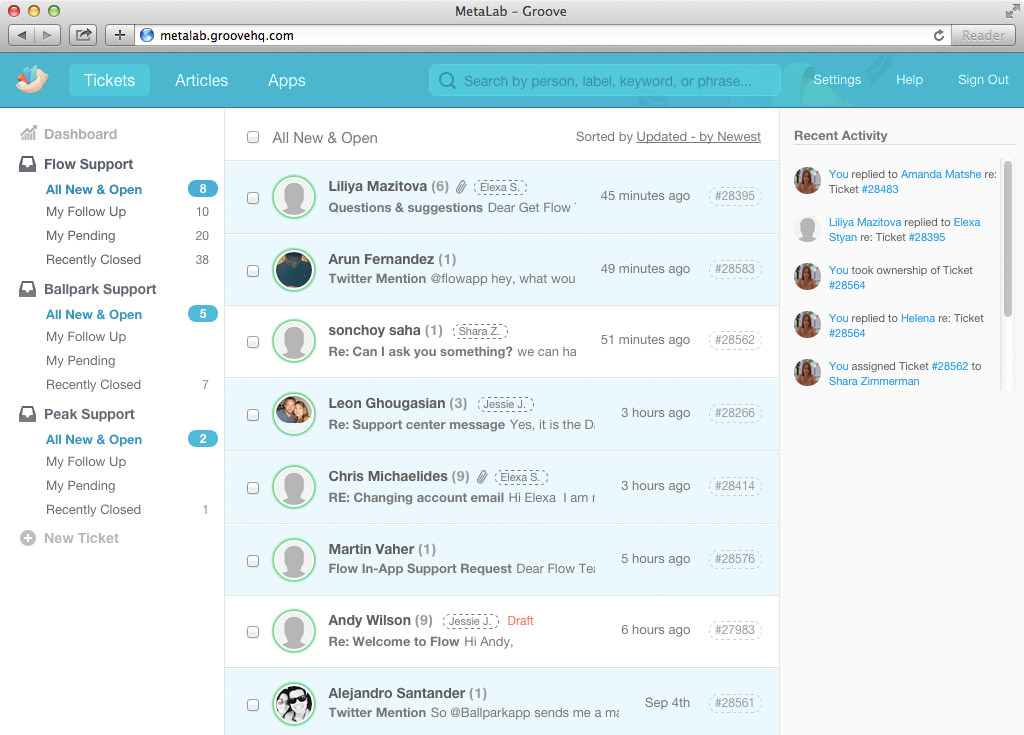This screenshot has height=735, width=1024.
Task: Click the browser share icon
Action: (83, 35)
